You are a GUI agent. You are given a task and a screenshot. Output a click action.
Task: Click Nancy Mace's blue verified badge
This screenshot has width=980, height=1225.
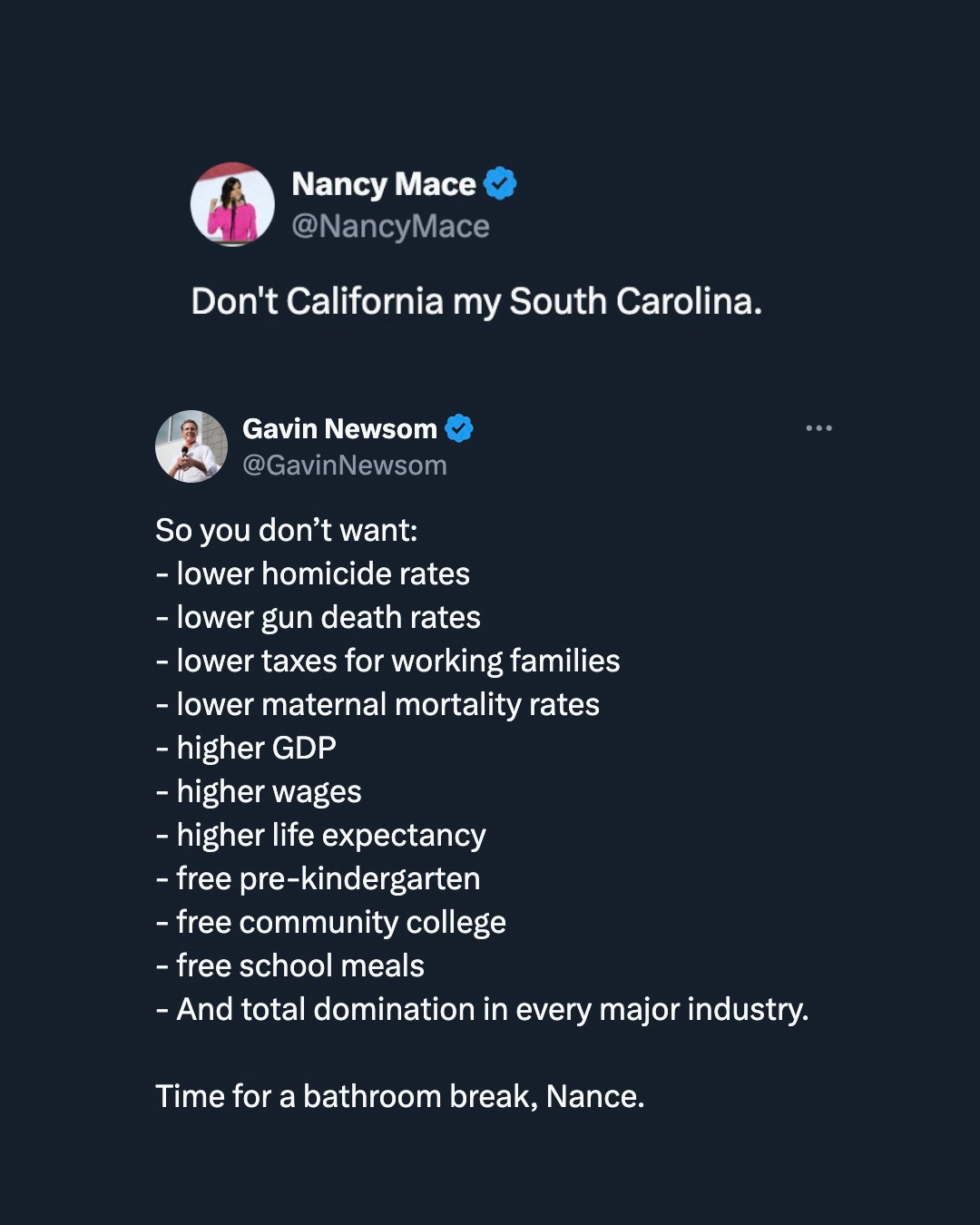(500, 183)
